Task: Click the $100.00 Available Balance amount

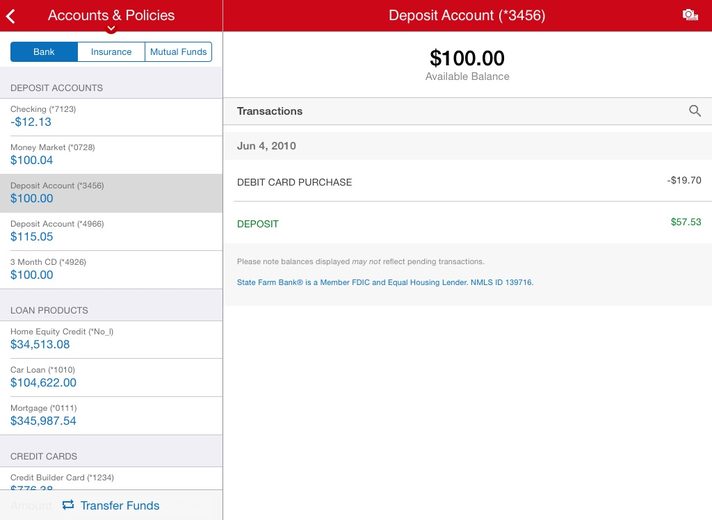Action: coord(467,58)
